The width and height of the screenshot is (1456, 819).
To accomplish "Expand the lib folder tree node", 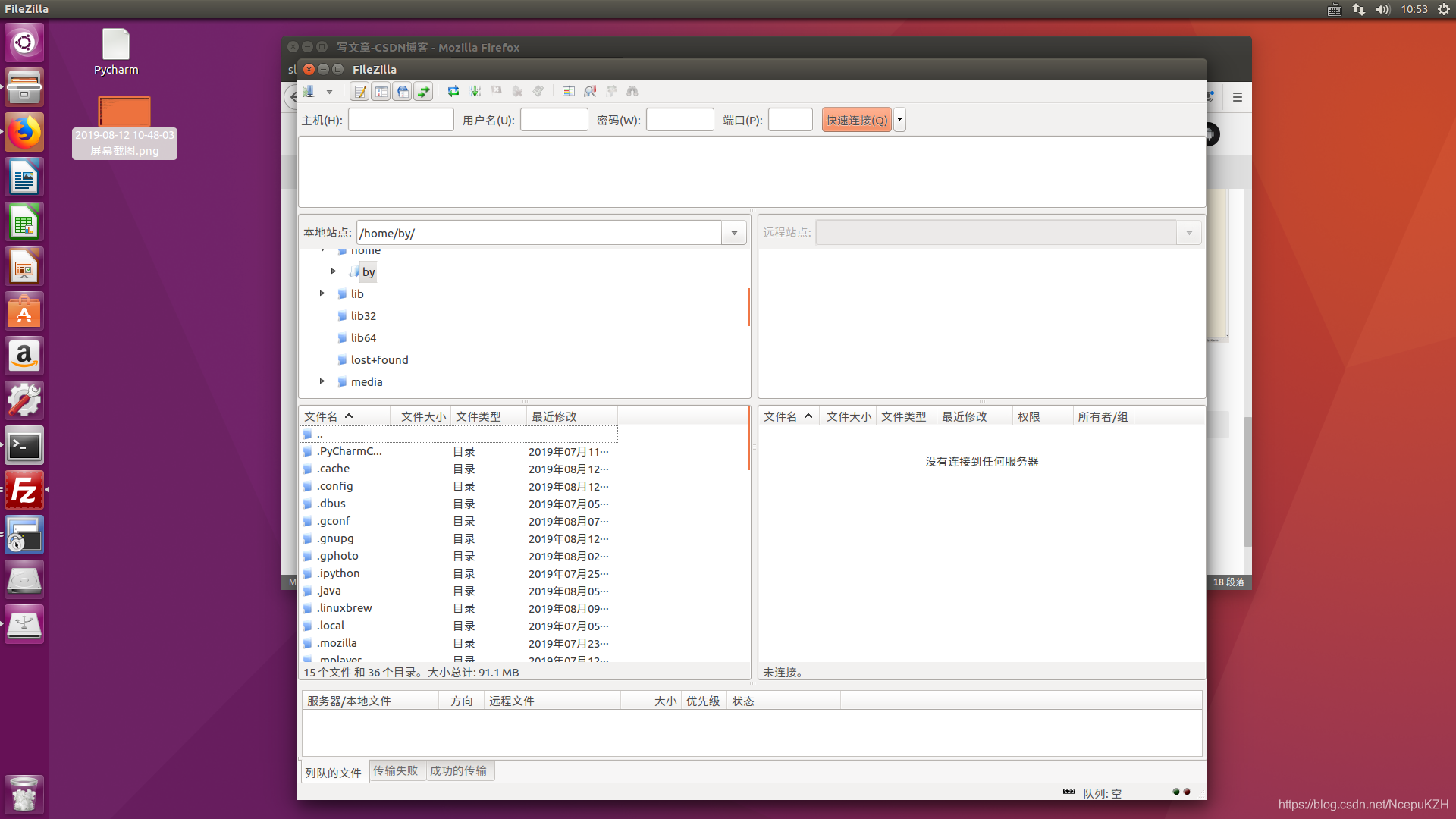I will tap(322, 293).
